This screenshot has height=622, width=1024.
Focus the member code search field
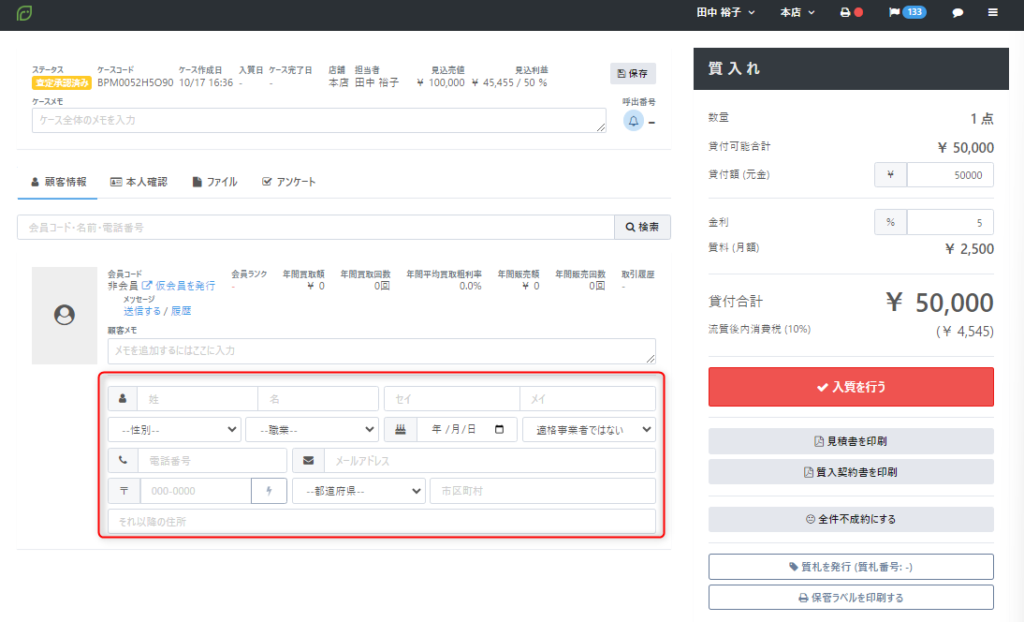(x=316, y=227)
